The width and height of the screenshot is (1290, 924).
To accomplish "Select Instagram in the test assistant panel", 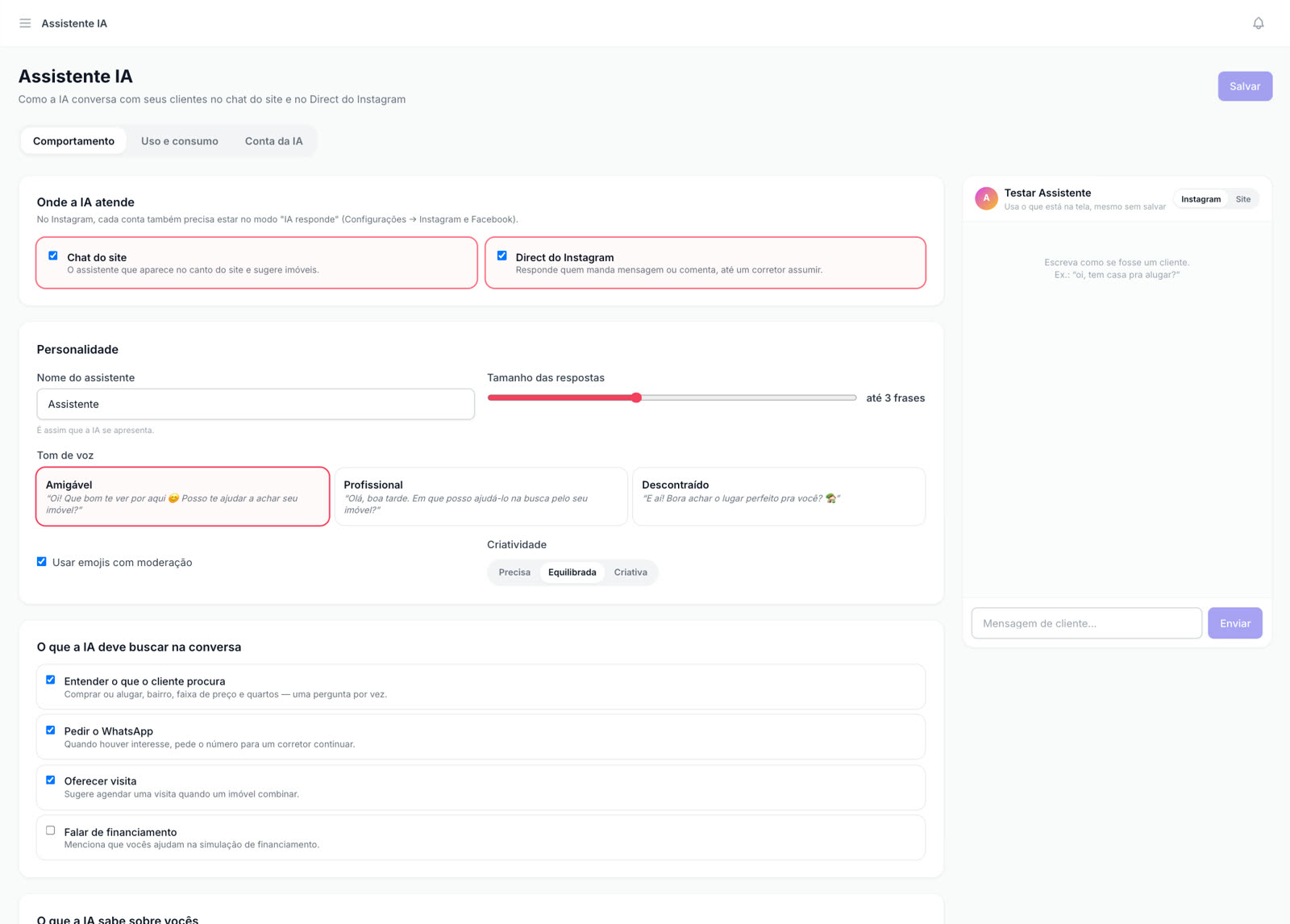I will pyautogui.click(x=1201, y=199).
